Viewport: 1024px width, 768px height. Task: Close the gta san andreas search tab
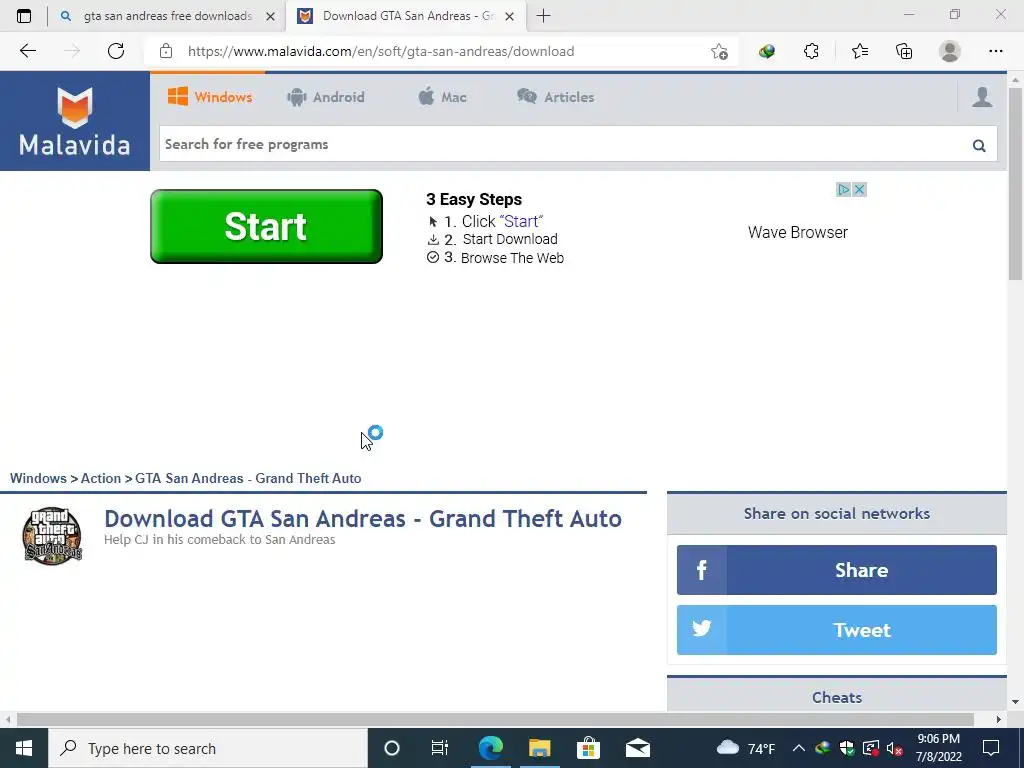click(x=270, y=16)
